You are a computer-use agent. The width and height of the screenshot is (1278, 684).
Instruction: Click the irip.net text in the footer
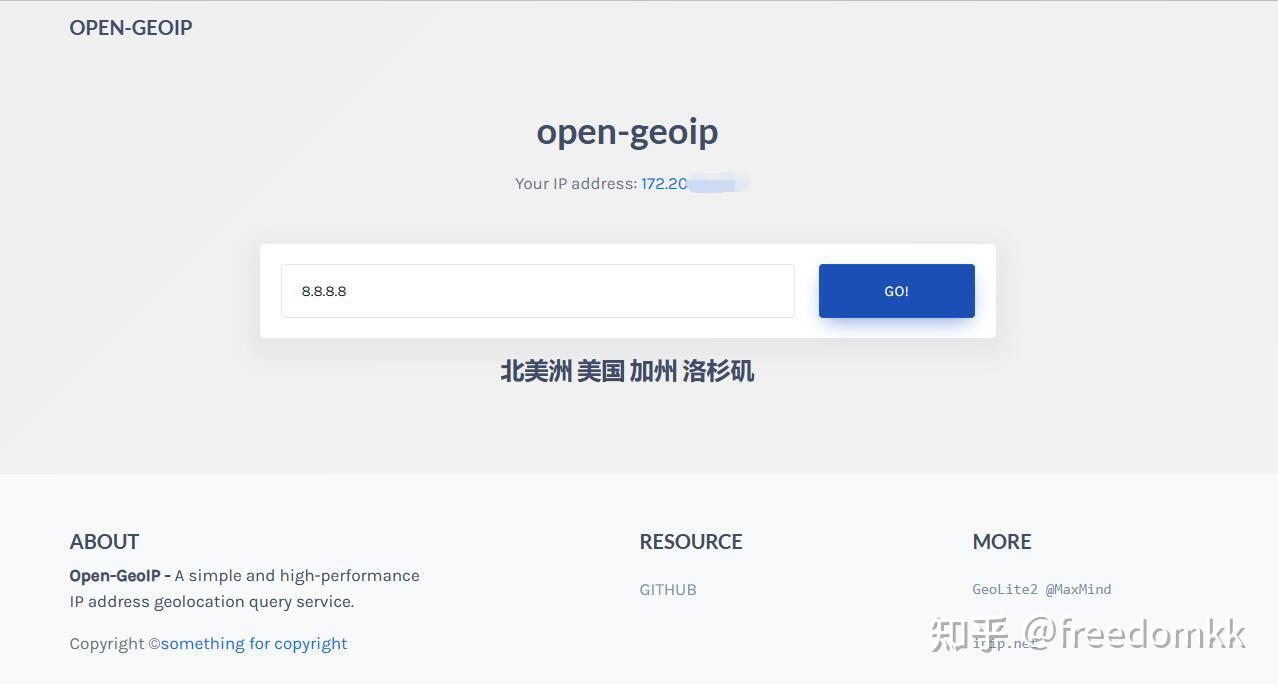pos(1005,643)
